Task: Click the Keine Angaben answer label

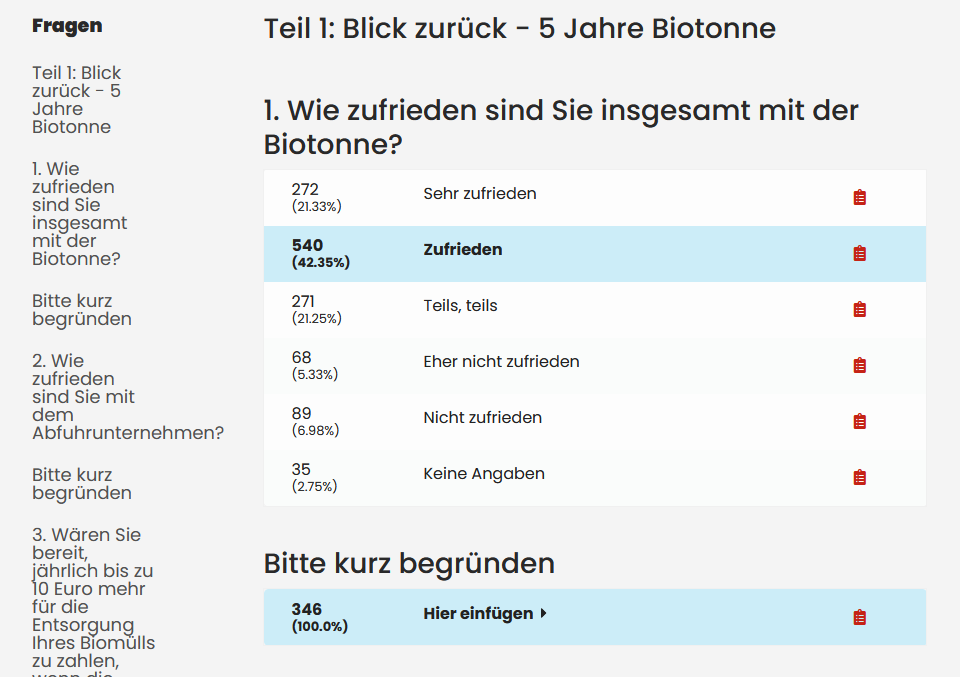Action: (484, 474)
